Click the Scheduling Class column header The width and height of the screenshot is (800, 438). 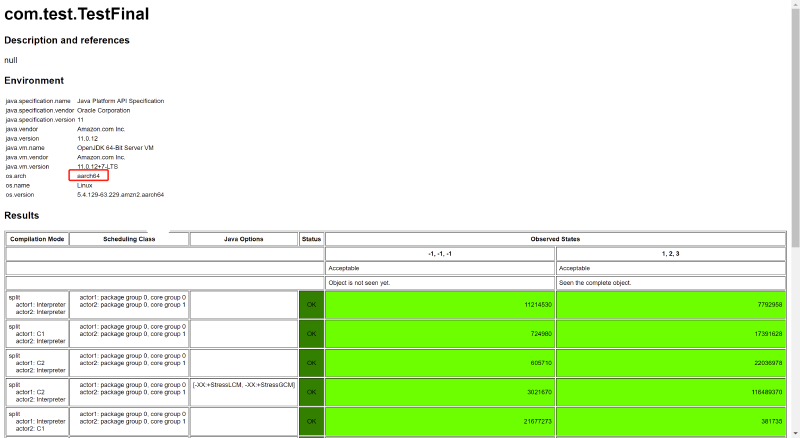click(x=129, y=239)
